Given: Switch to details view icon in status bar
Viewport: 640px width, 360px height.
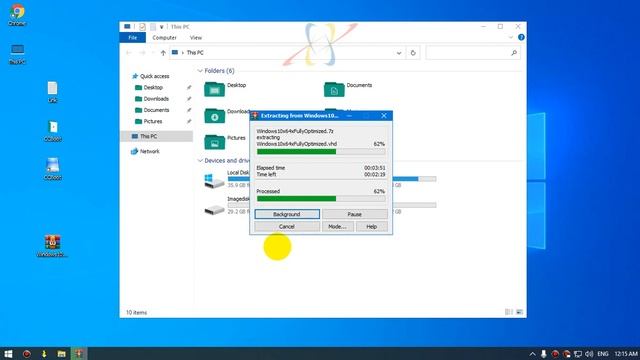Looking at the screenshot, I should 509,312.
